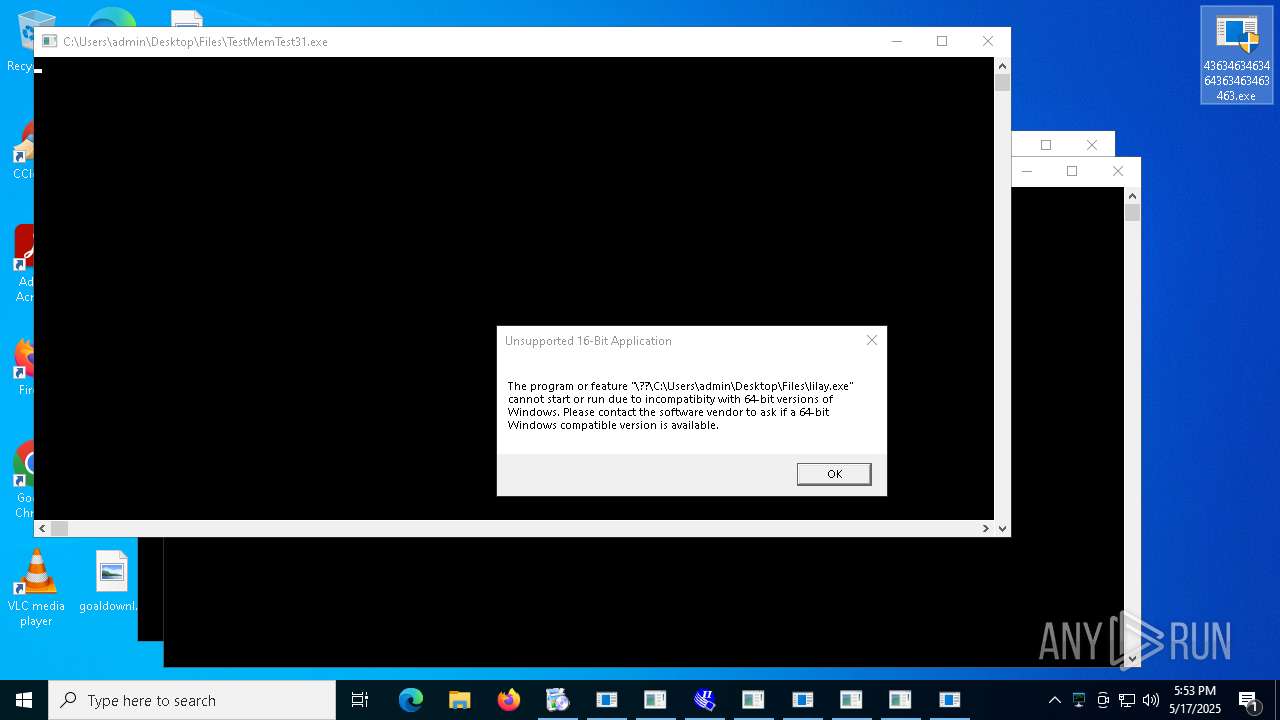Select the goaldownl image file on desktop
Screen dimensions: 1280x720
(111, 582)
